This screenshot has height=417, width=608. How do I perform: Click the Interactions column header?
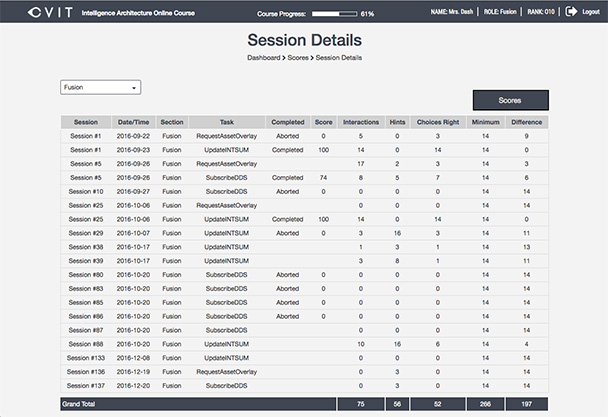(x=360, y=122)
